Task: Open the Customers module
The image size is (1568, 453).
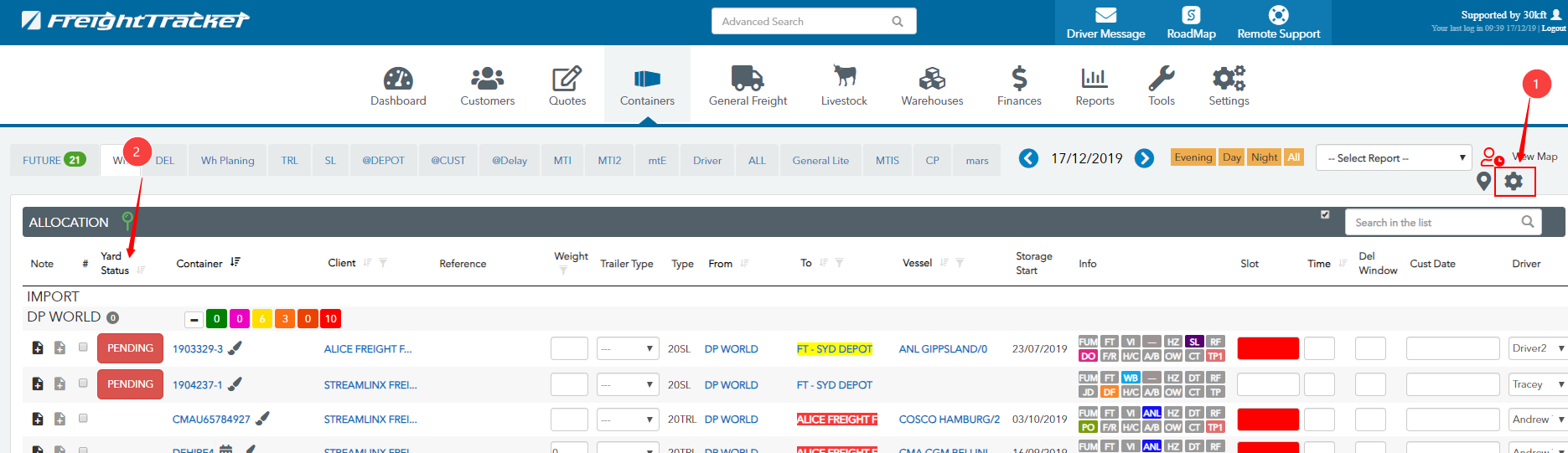Action: (x=487, y=86)
